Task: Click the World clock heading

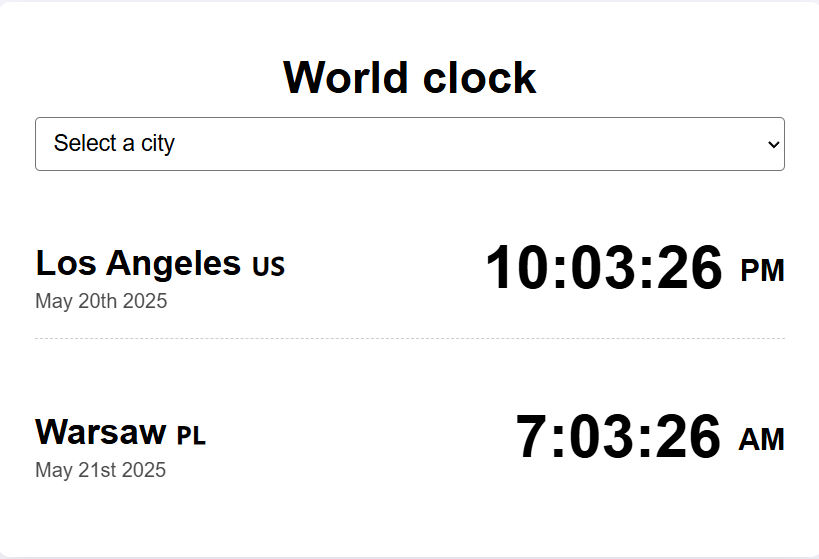Action: (x=410, y=77)
